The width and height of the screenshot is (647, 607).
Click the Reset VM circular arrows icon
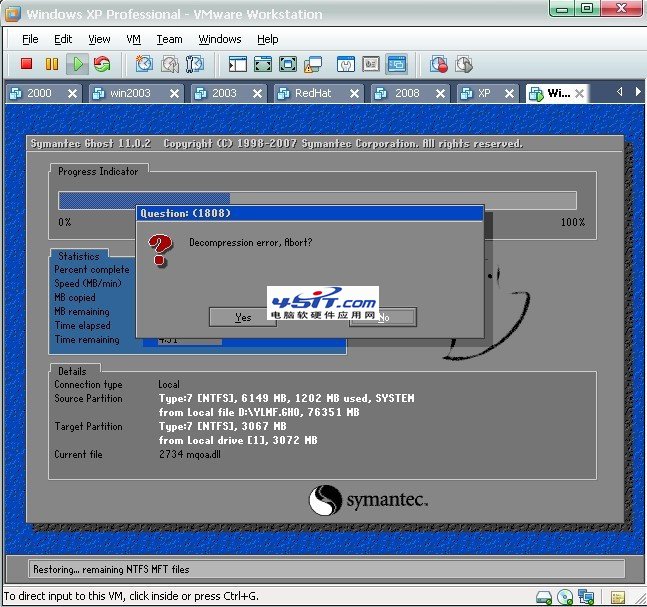[x=102, y=64]
